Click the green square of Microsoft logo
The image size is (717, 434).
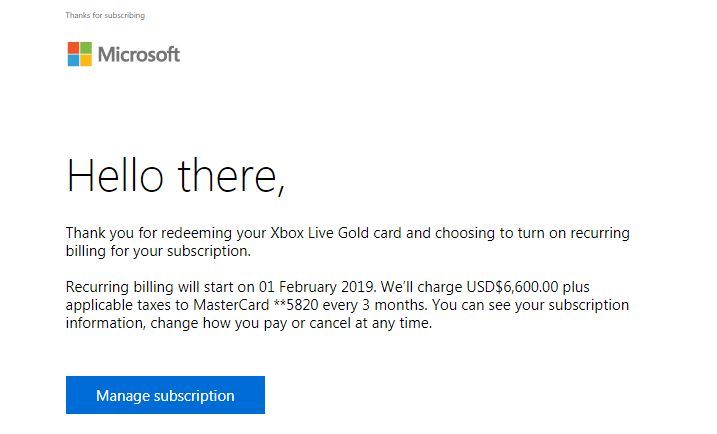tap(86, 47)
